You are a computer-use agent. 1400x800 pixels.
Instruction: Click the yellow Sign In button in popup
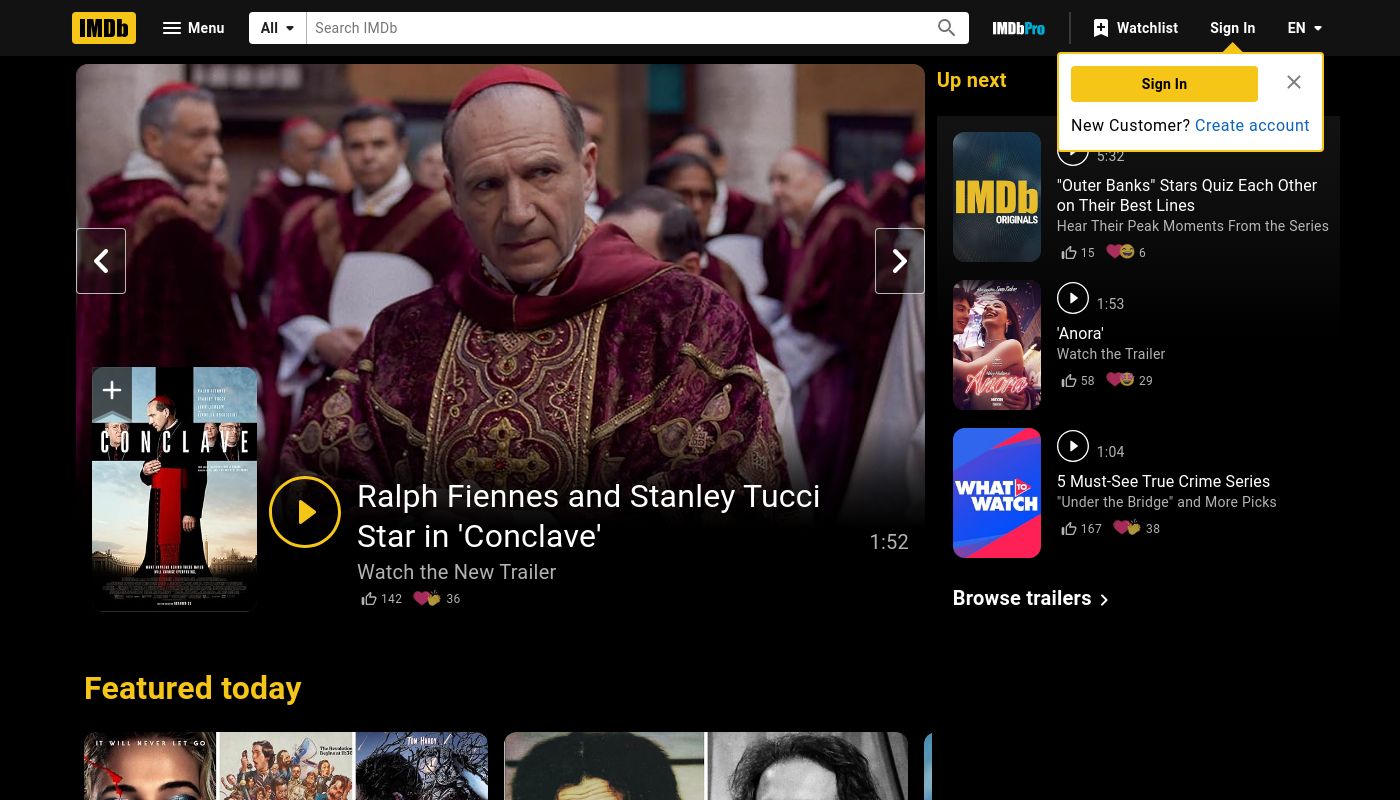(x=1164, y=84)
